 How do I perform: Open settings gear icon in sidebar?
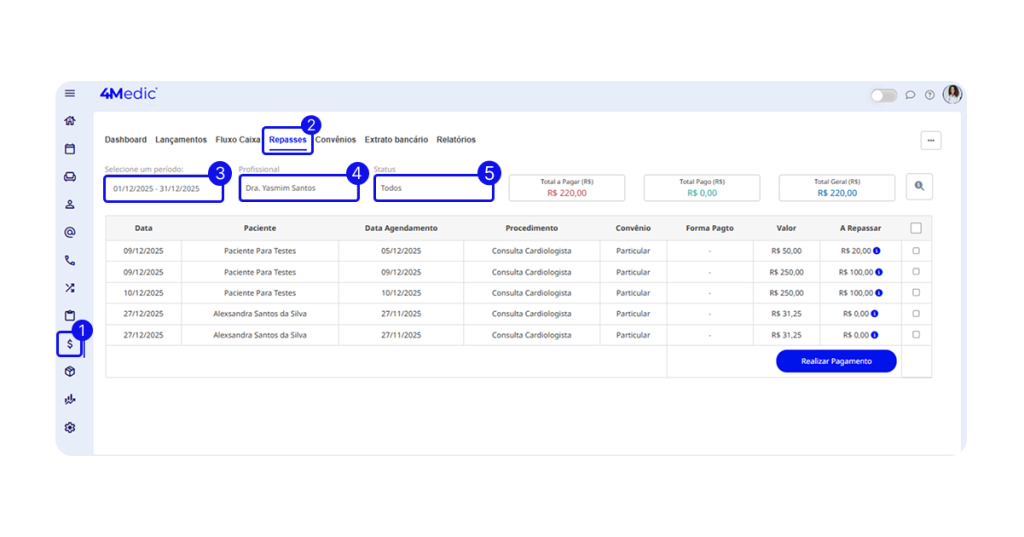coord(70,427)
